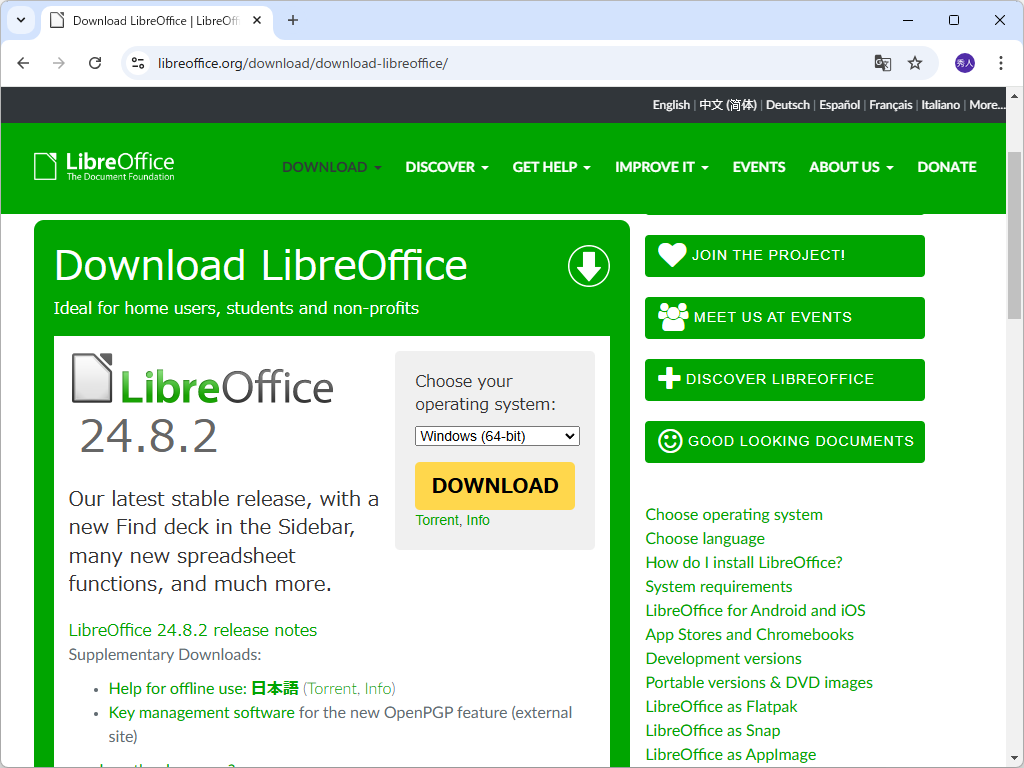Click the yellow DOWNLOAD button

[x=494, y=486]
